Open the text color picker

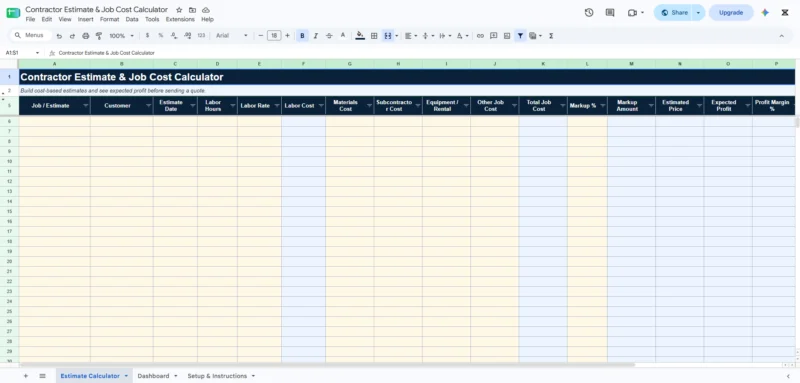click(343, 36)
